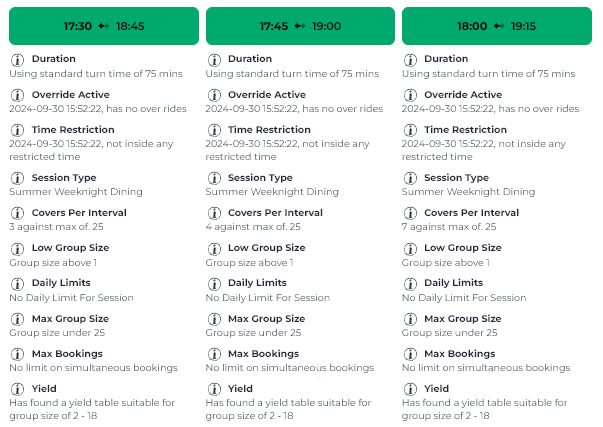Click Max Bookings info icon in 18:00 column
This screenshot has height=427, width=603.
pyautogui.click(x=410, y=354)
